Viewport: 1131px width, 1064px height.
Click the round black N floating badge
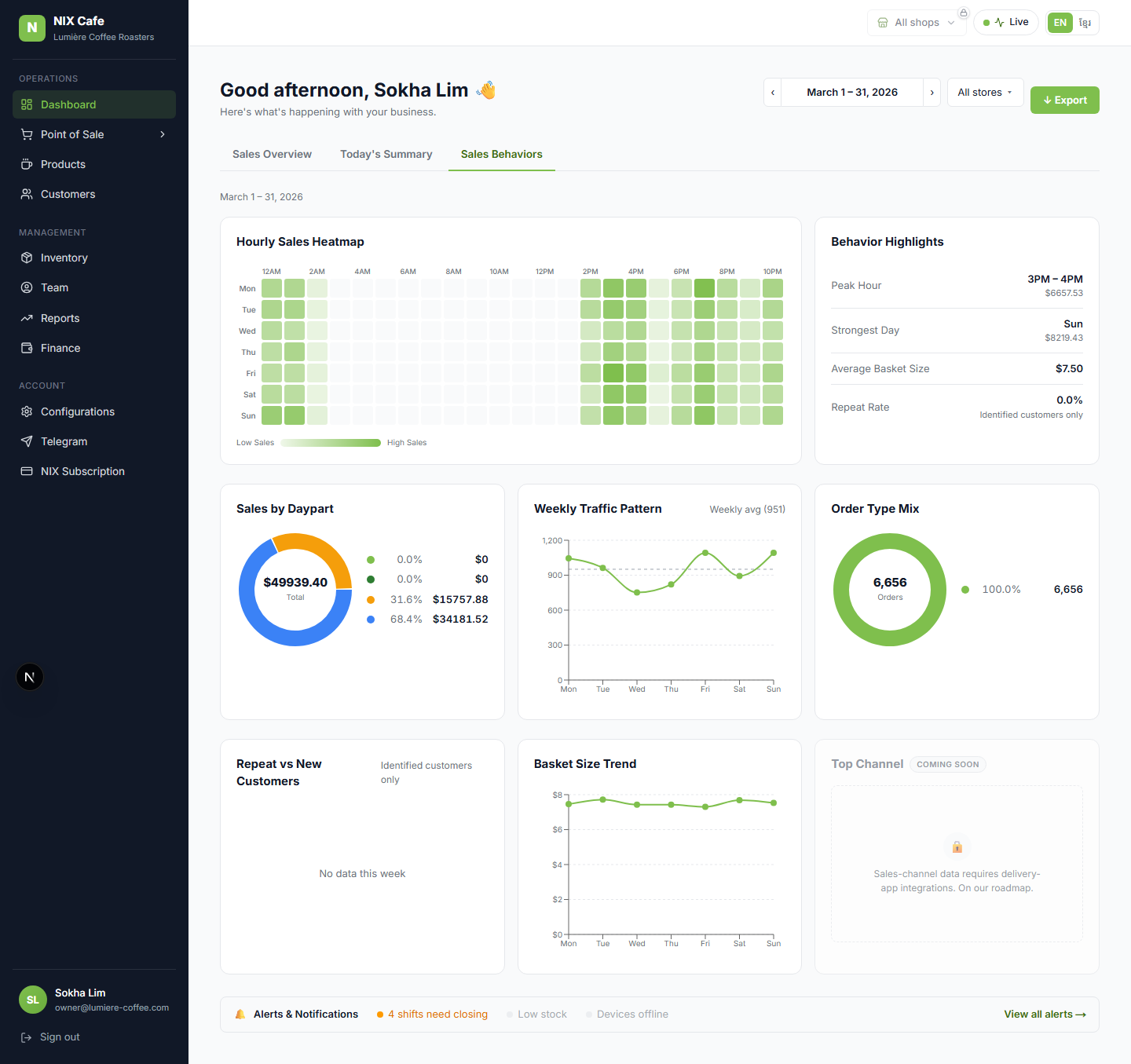pos(30,677)
